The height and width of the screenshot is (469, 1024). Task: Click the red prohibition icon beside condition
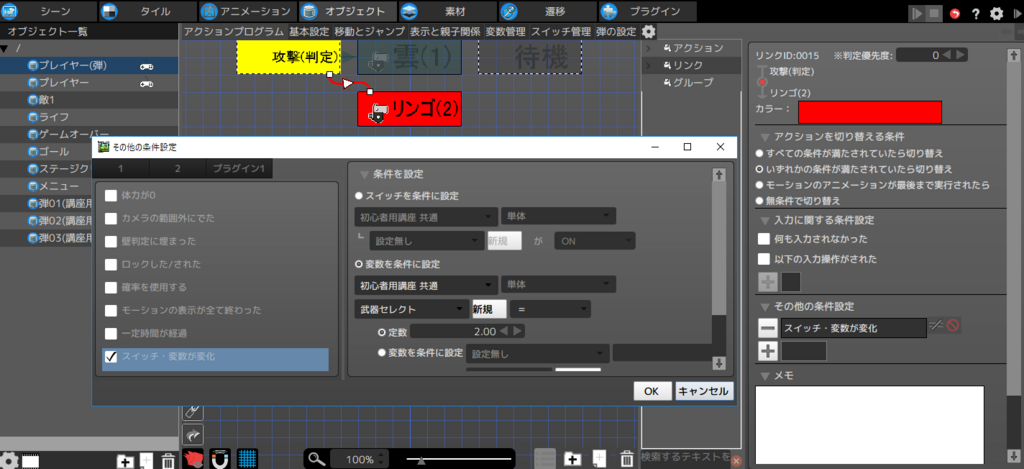pos(953,325)
